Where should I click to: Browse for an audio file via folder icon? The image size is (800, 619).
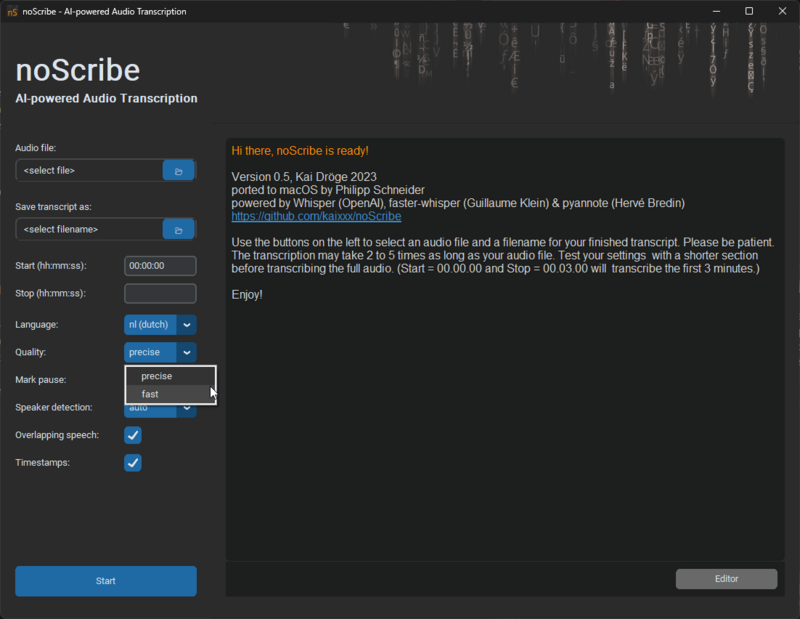[x=178, y=170]
